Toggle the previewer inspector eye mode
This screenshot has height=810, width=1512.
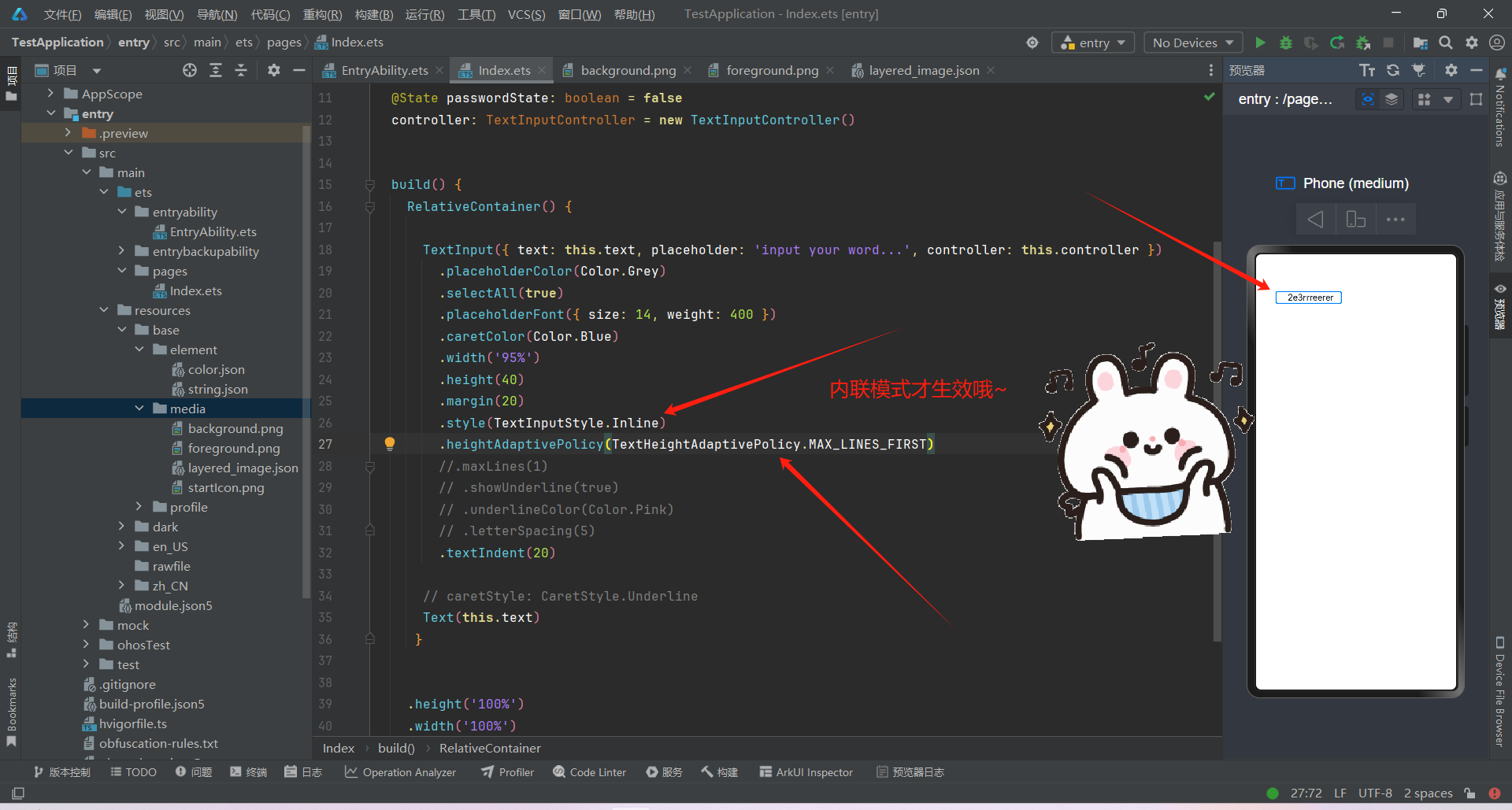pyautogui.click(x=1368, y=99)
